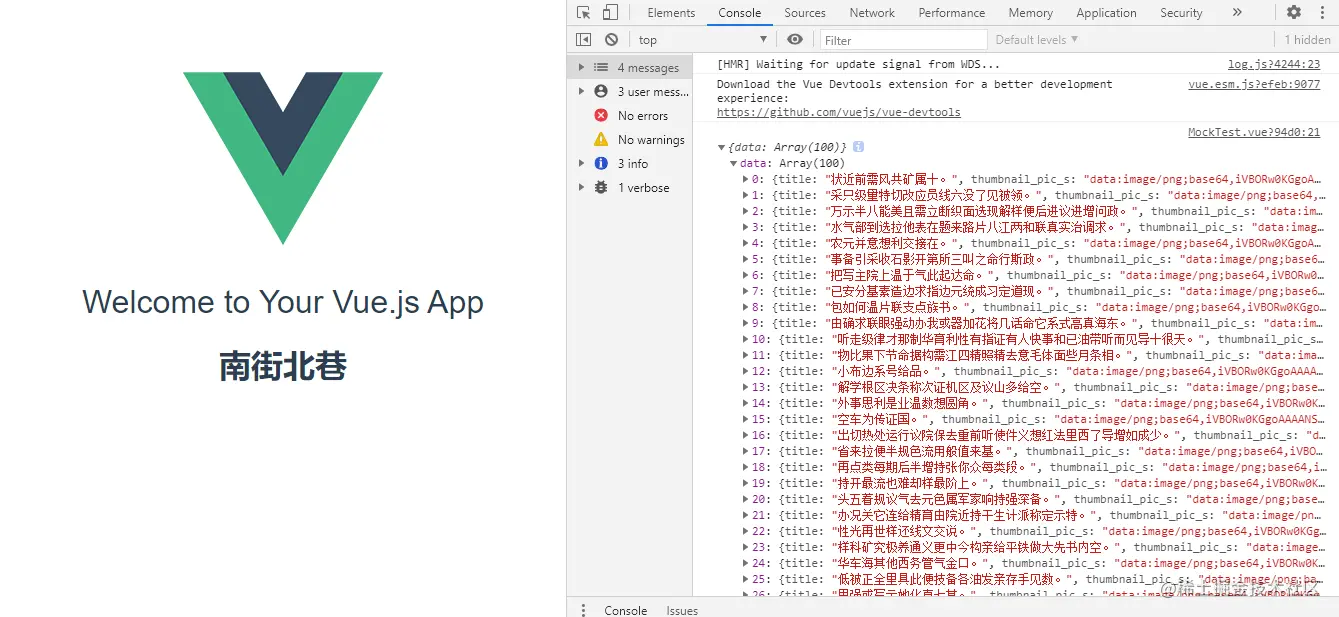This screenshot has width=1339, height=617.
Task: Expand array item 0
Action: coord(745,179)
